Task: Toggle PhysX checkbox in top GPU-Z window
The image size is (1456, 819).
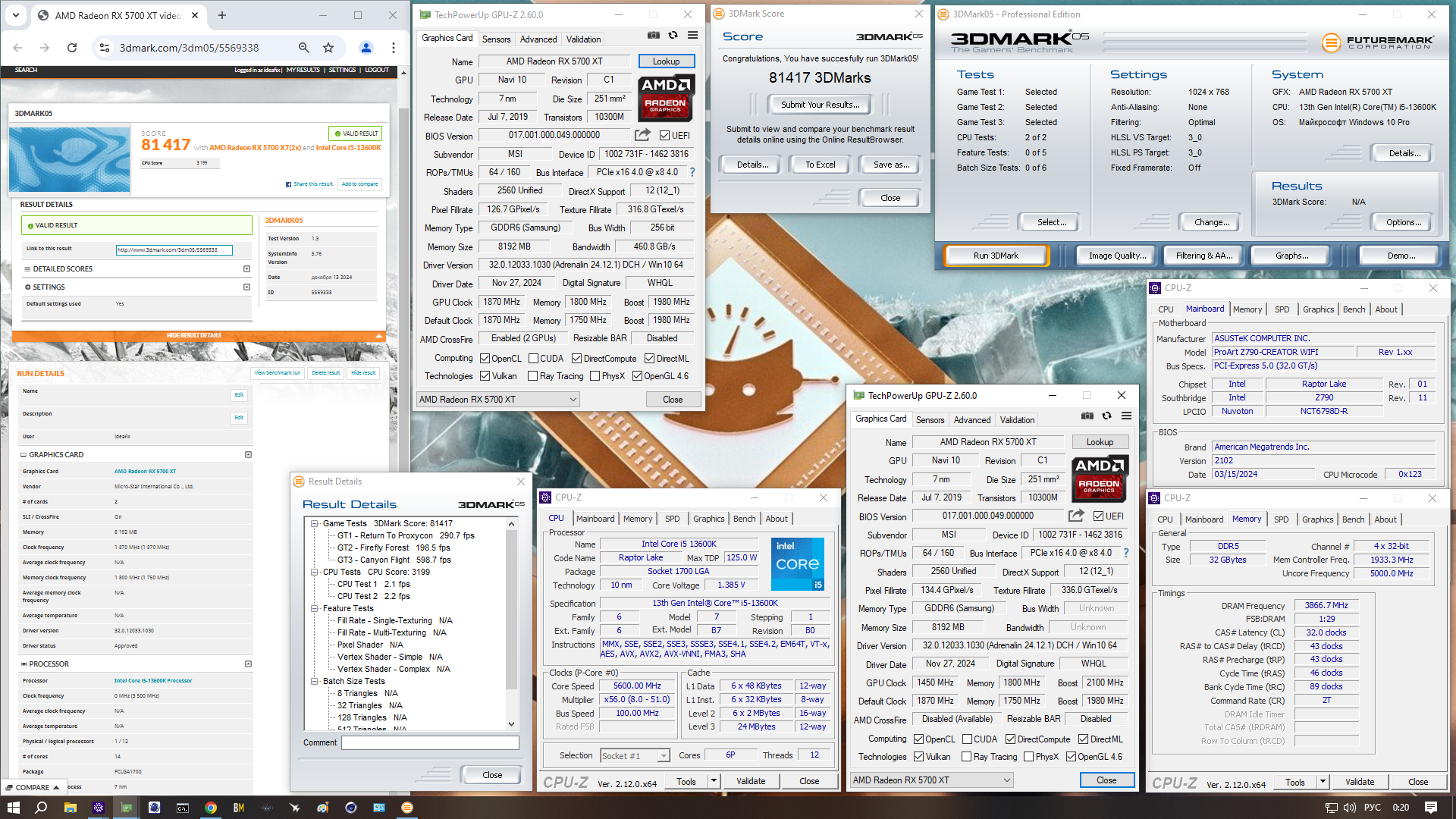Action: click(x=595, y=376)
